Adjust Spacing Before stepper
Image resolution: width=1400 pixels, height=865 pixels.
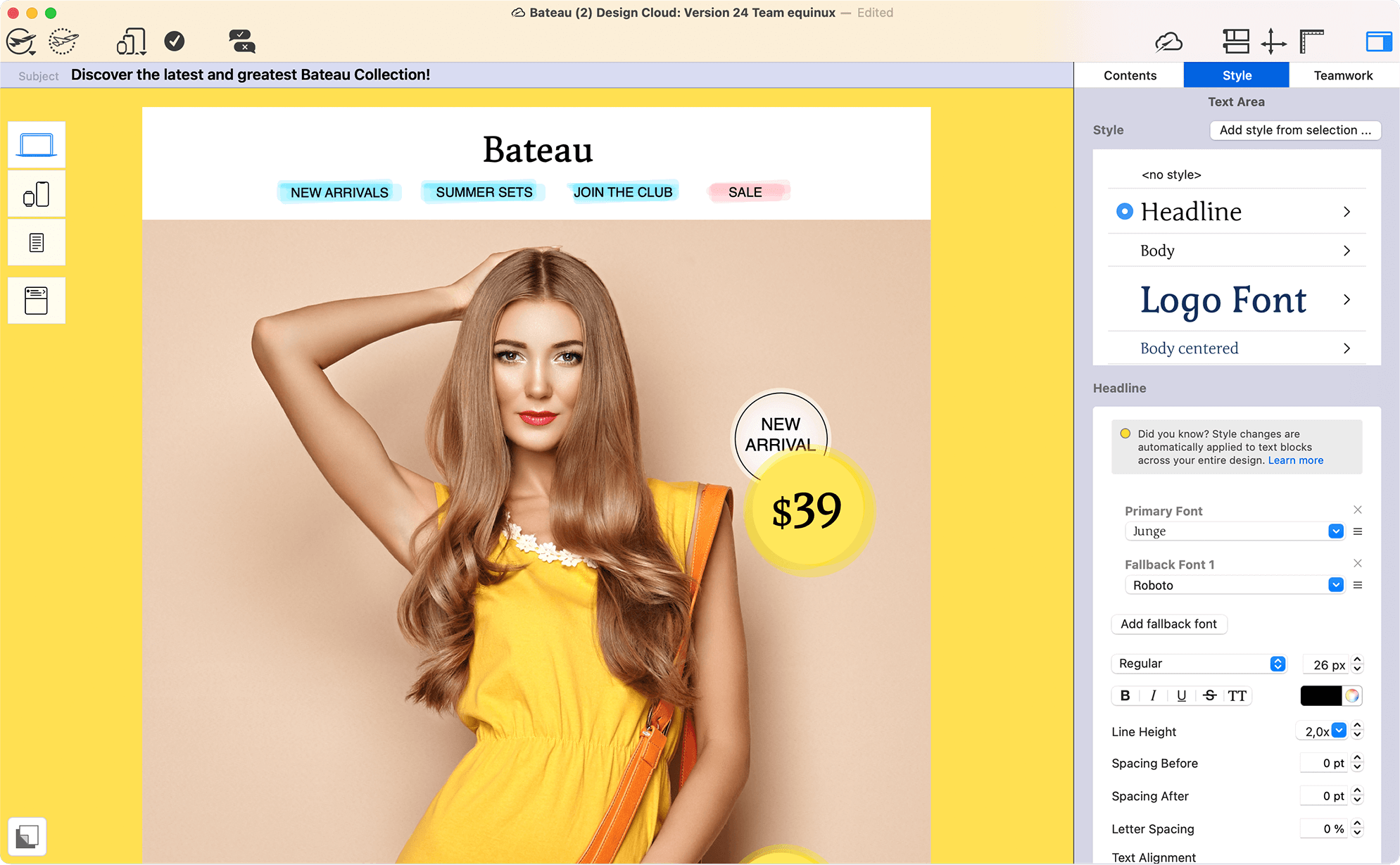coord(1358,762)
